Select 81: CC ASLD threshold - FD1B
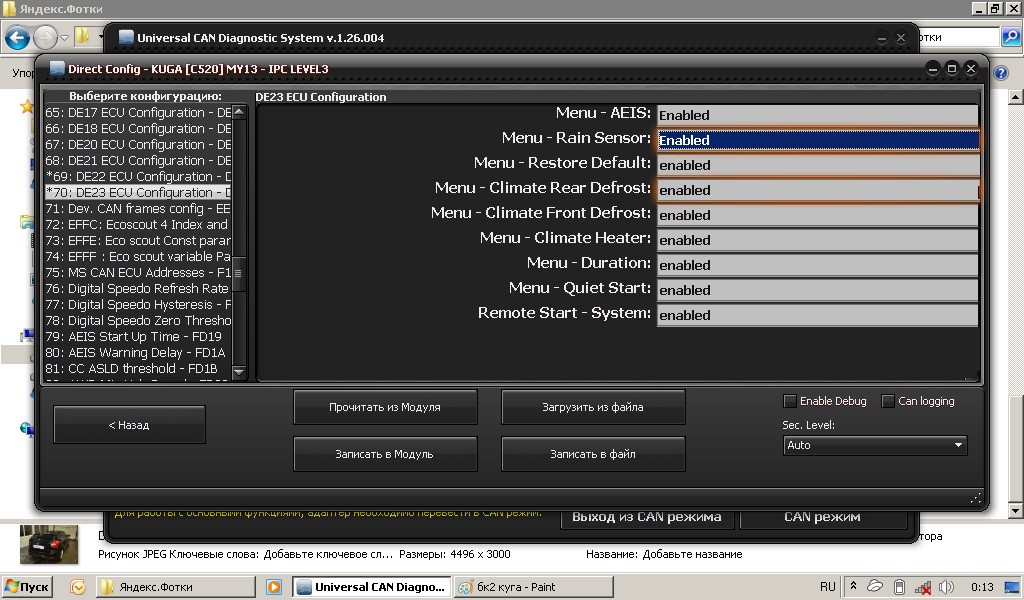 (x=138, y=368)
